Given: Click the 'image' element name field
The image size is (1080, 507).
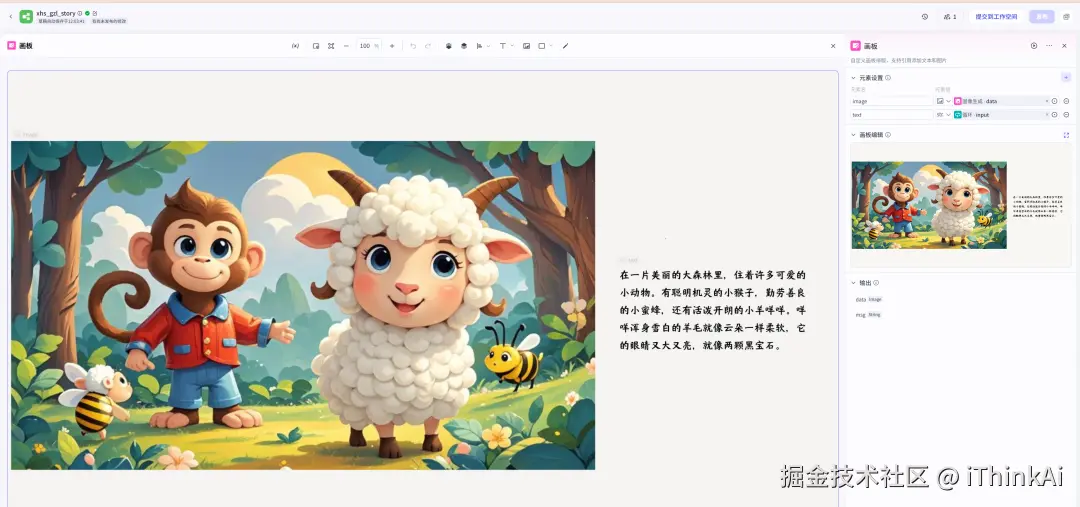Looking at the screenshot, I should tap(892, 101).
